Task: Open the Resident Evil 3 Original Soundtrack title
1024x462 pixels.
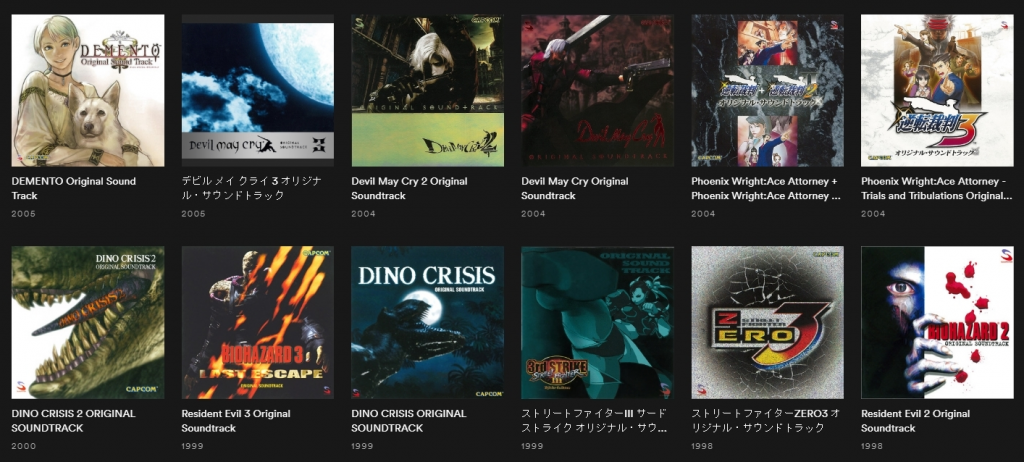Action: click(236, 421)
